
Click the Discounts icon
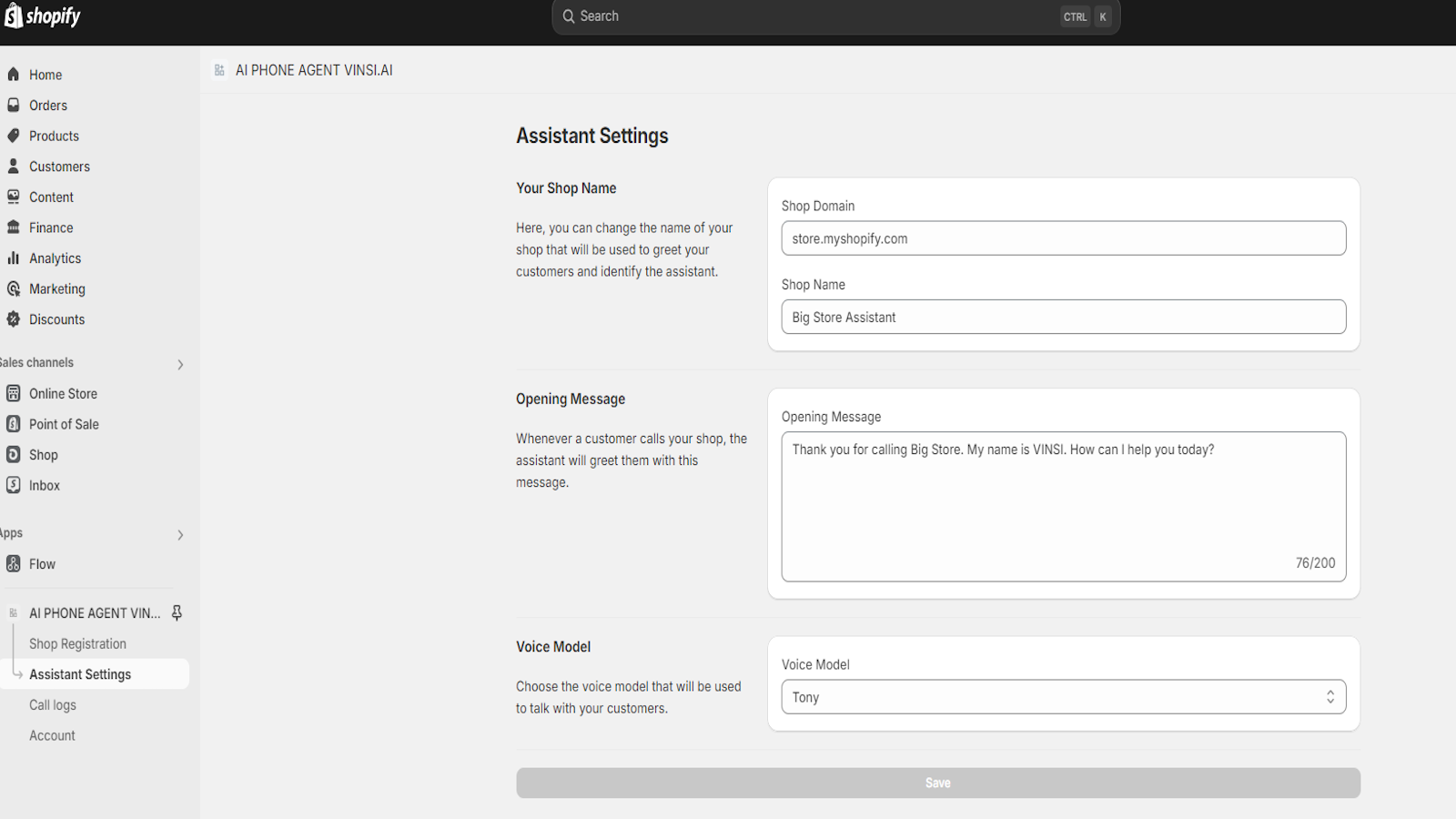pyautogui.click(x=13, y=318)
